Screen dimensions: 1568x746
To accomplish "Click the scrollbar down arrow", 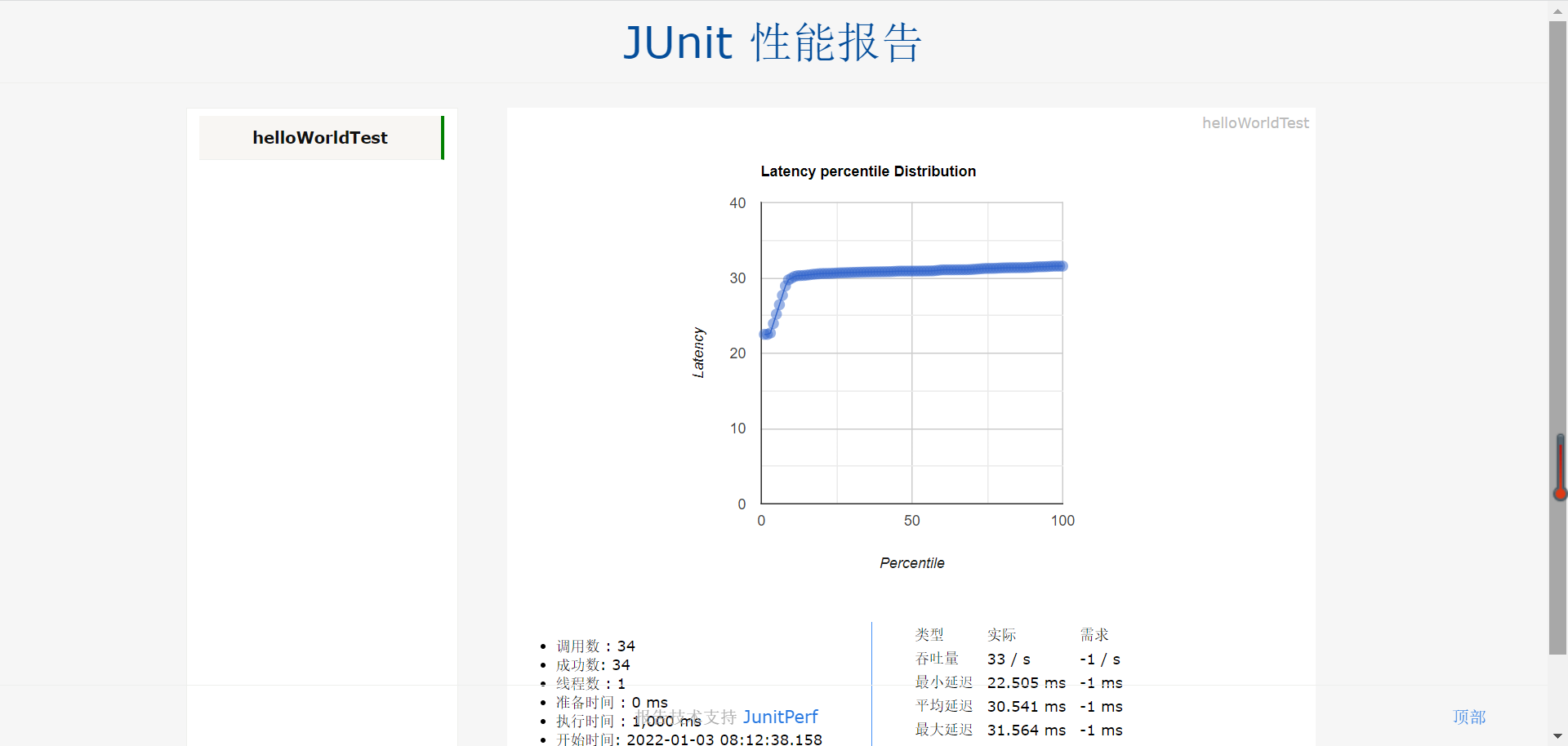I will 1557,737.
